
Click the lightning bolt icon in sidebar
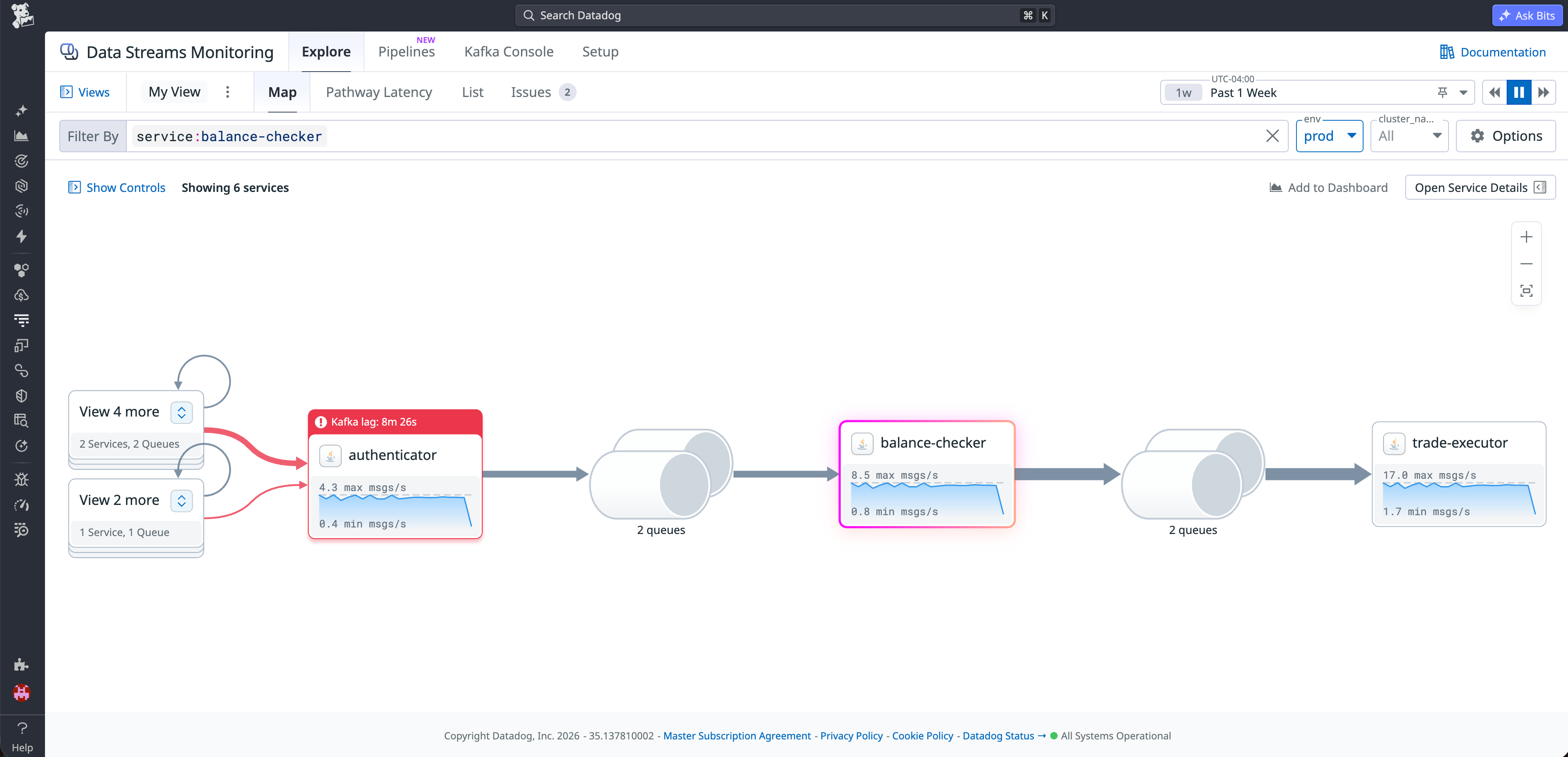pos(21,236)
